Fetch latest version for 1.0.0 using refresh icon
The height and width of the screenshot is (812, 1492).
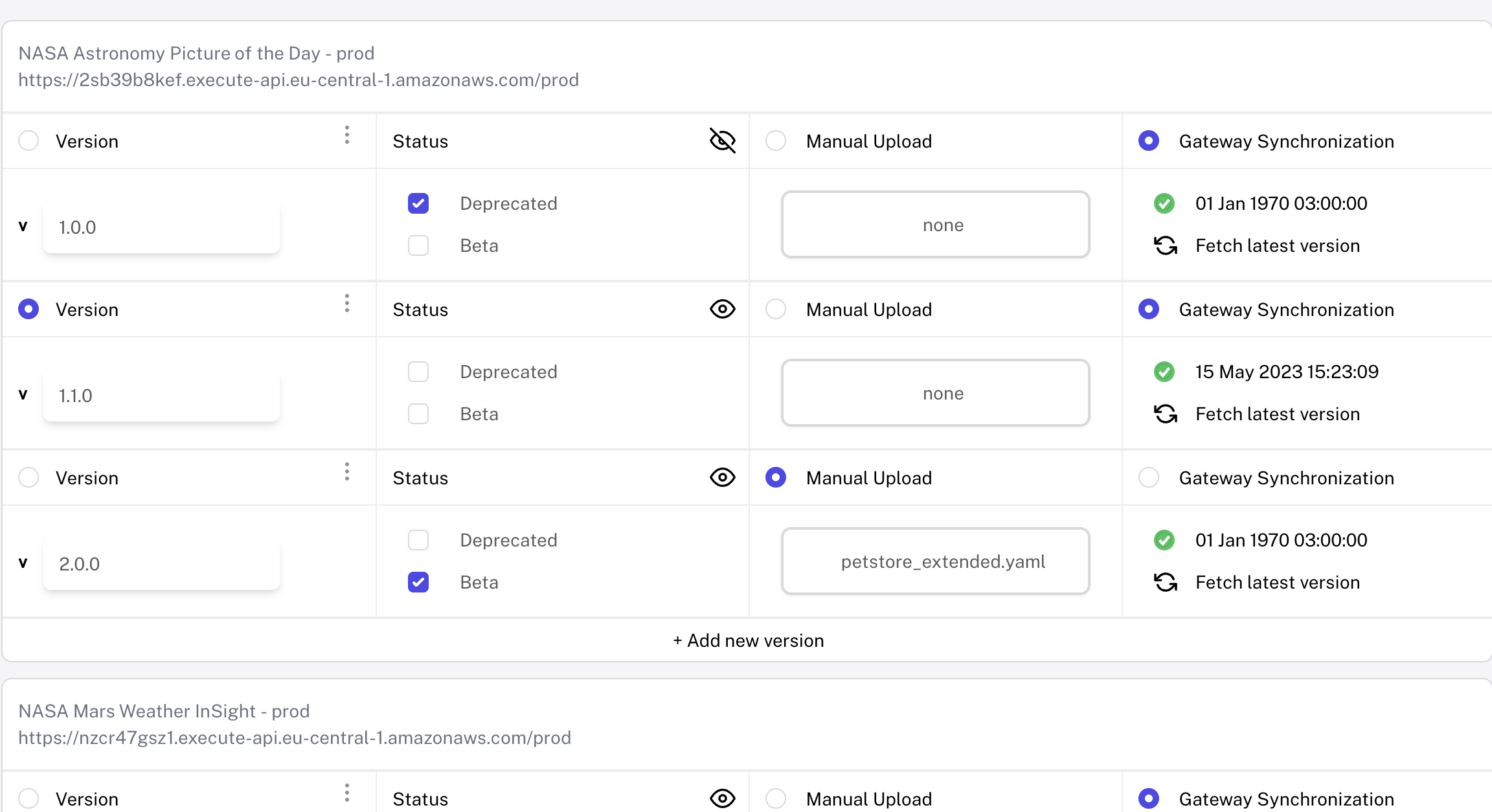coord(1166,245)
